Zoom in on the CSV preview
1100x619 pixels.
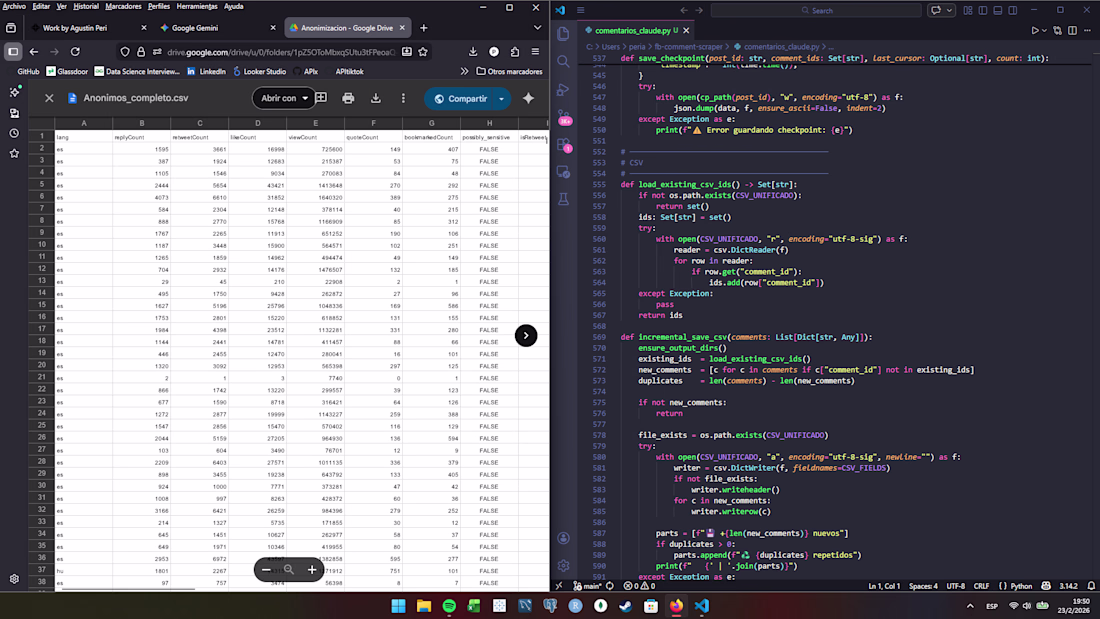click(312, 569)
